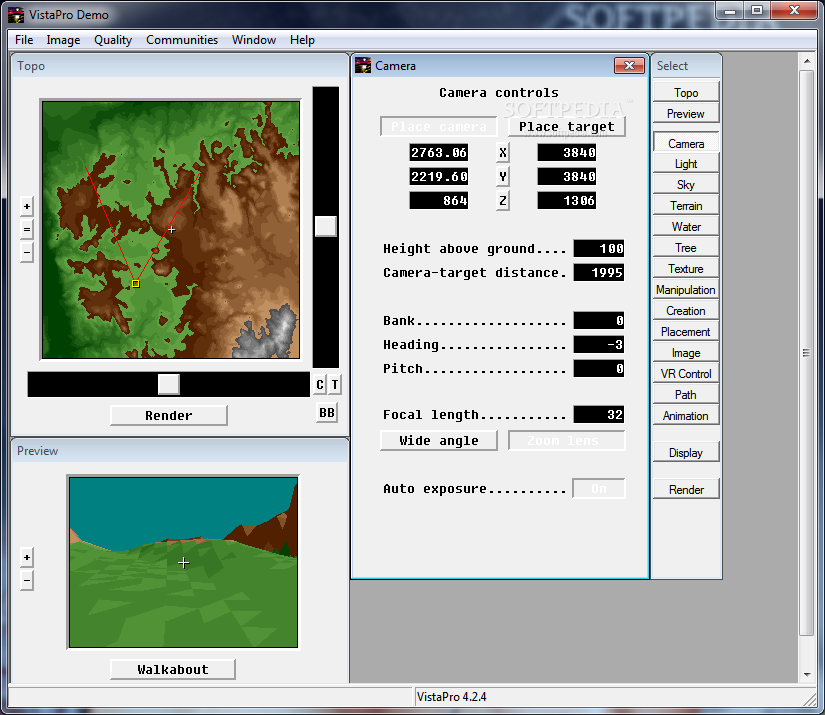Open the Communities menu

(182, 40)
